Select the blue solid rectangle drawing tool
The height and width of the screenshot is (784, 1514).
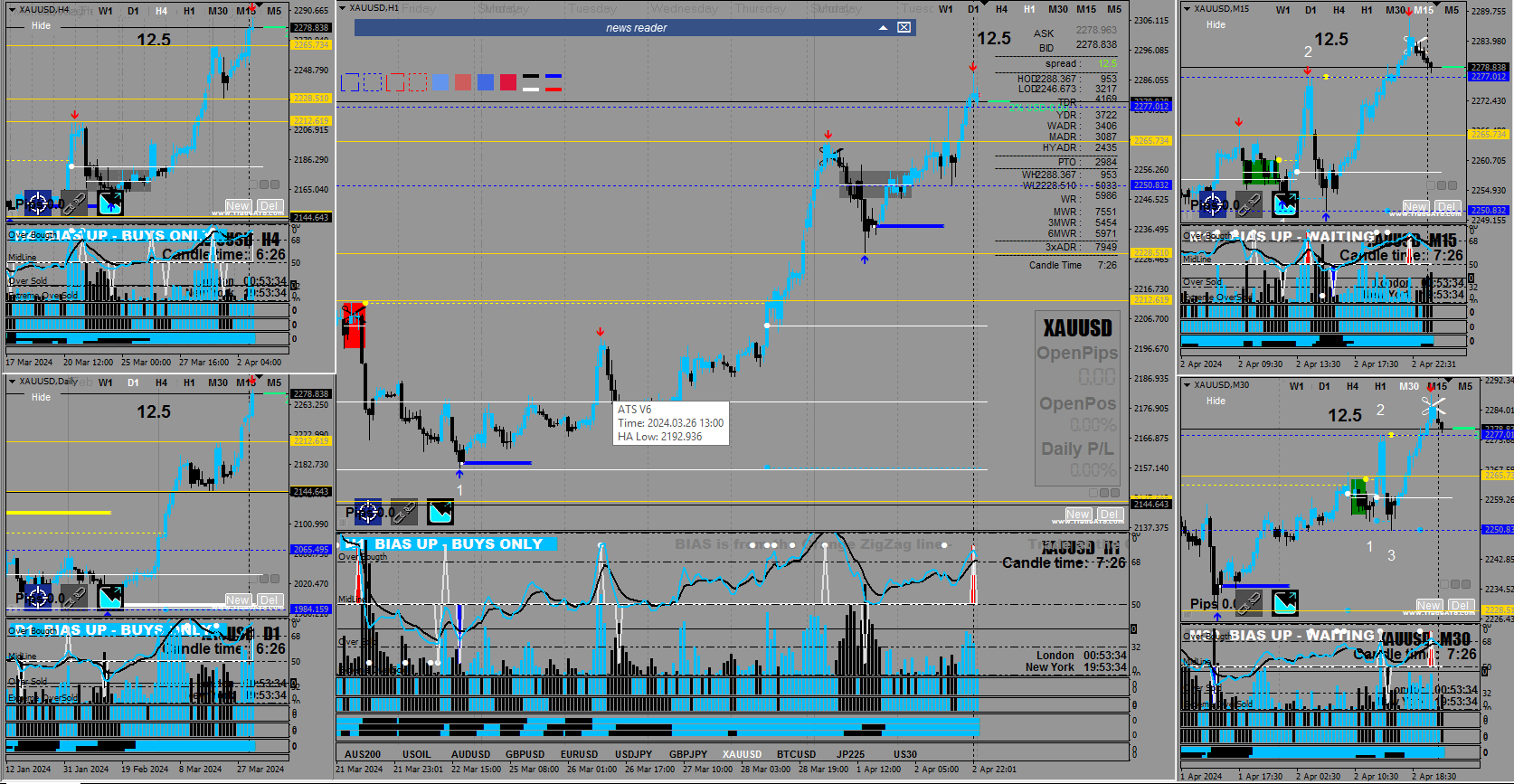(x=350, y=82)
